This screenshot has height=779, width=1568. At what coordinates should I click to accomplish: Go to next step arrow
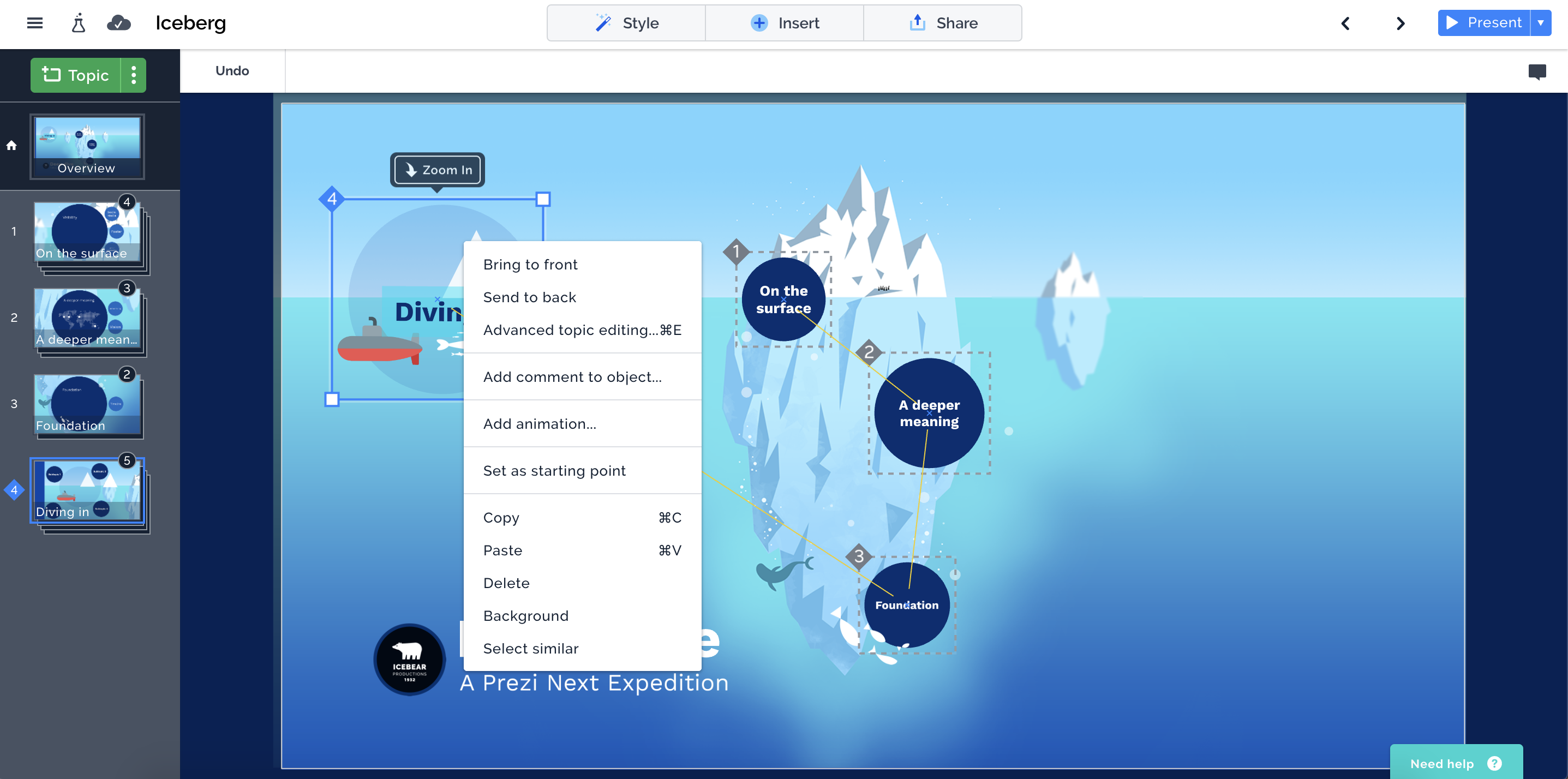tap(1400, 23)
